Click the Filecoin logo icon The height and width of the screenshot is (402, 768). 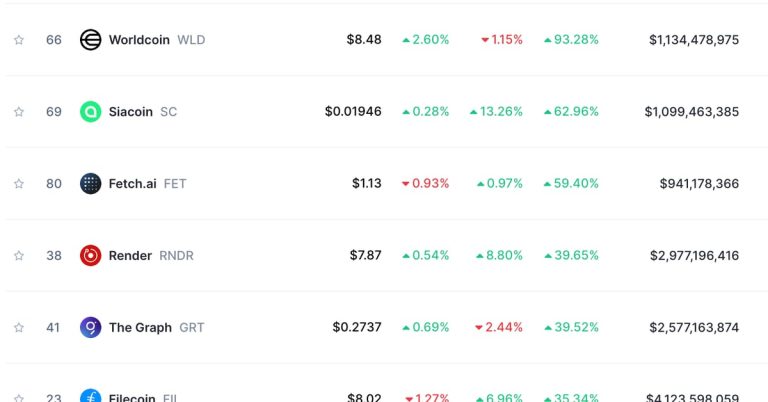pyautogui.click(x=91, y=397)
